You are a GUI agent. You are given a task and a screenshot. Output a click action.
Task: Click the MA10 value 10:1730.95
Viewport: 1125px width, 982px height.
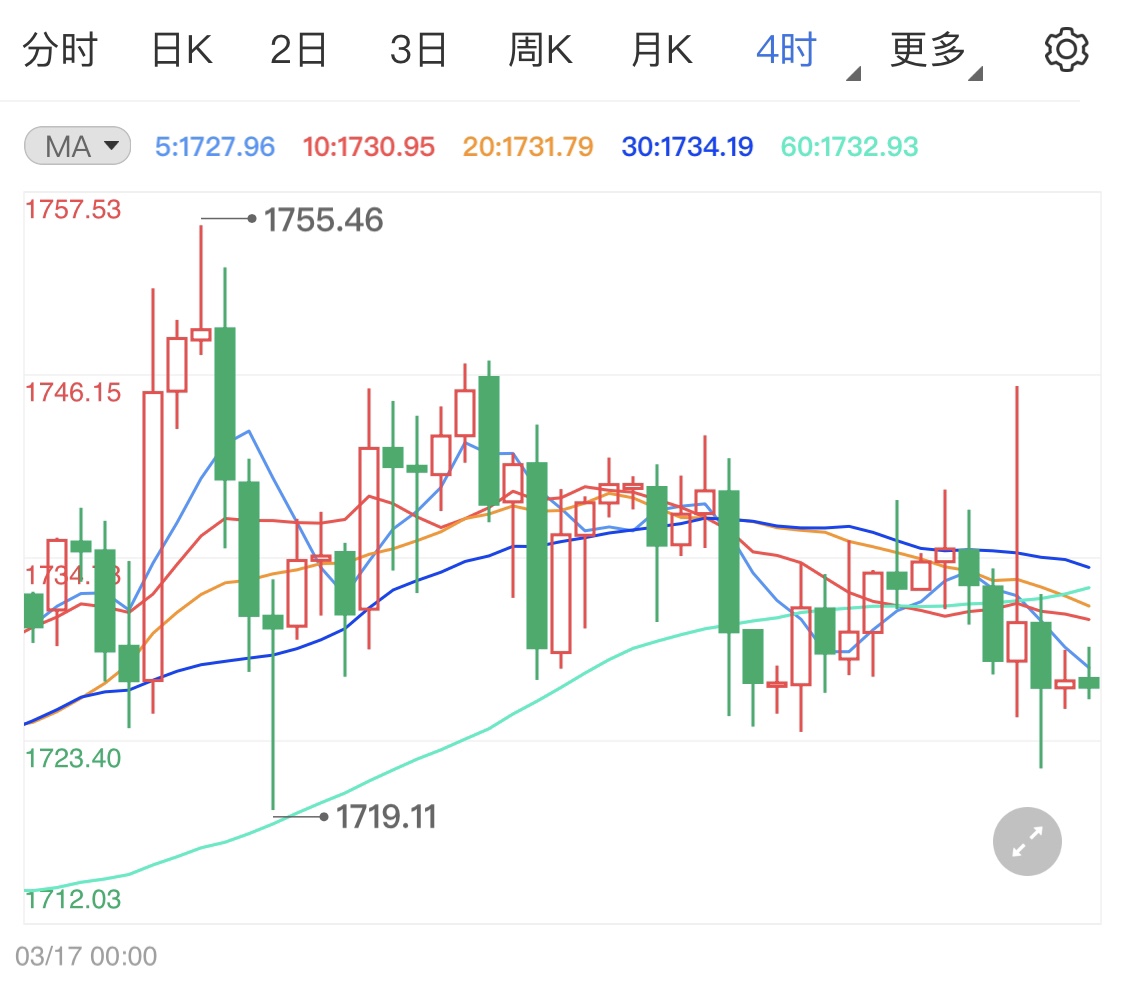click(x=369, y=146)
